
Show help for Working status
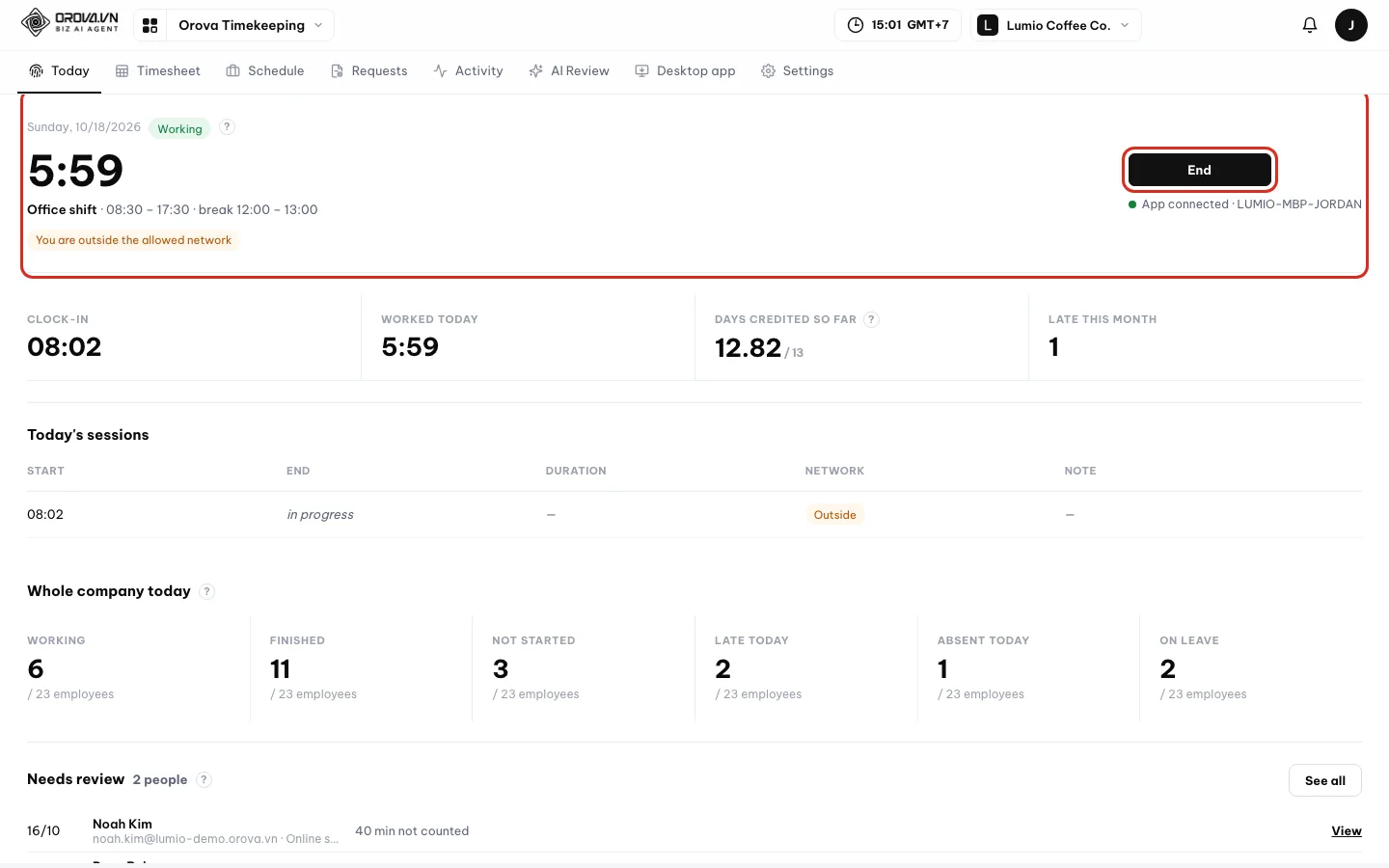pyautogui.click(x=227, y=126)
